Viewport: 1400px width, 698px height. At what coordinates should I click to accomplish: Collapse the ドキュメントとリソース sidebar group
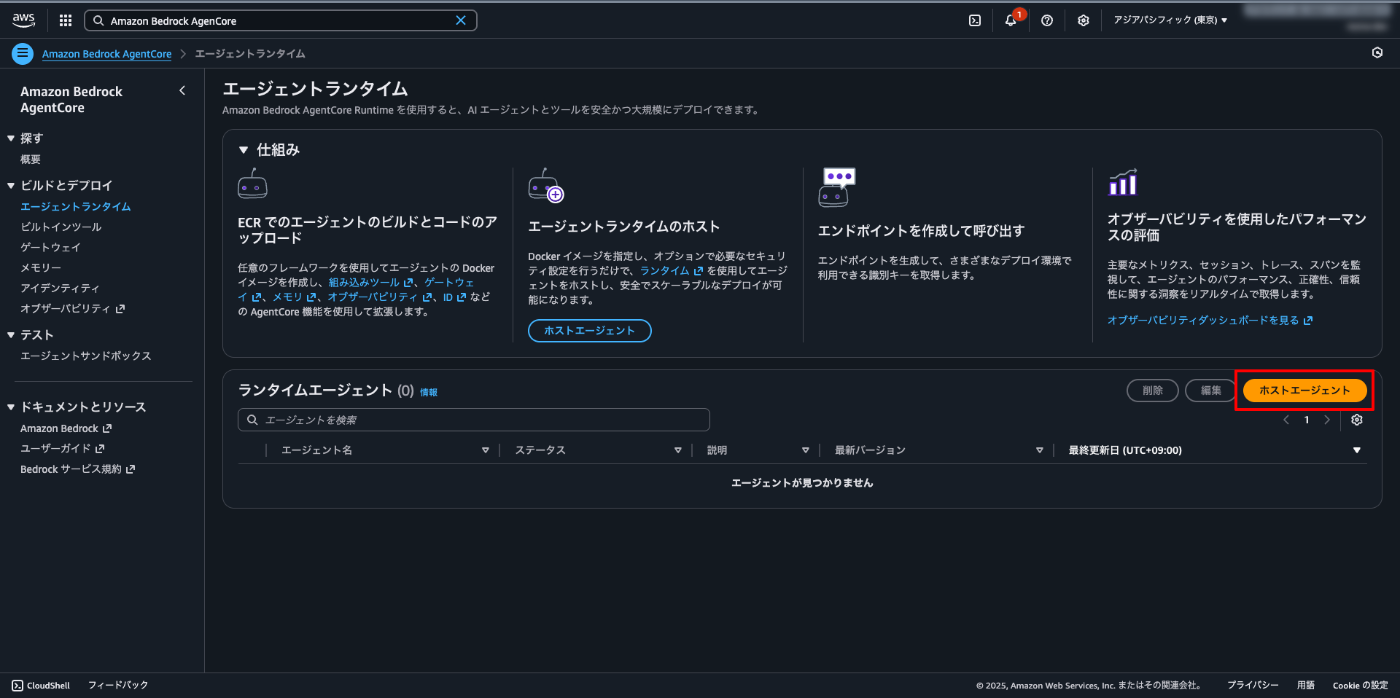coord(11,408)
